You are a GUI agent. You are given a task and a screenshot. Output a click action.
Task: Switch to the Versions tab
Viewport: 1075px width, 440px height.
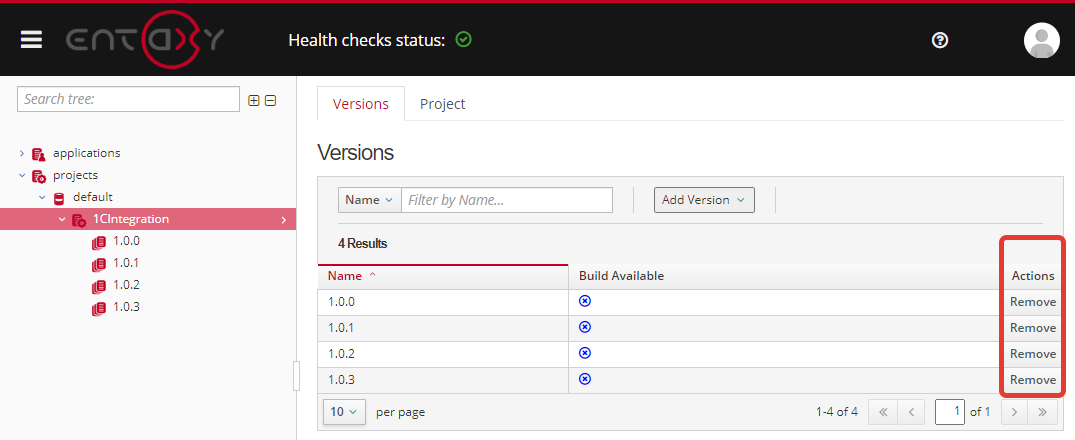click(x=361, y=104)
